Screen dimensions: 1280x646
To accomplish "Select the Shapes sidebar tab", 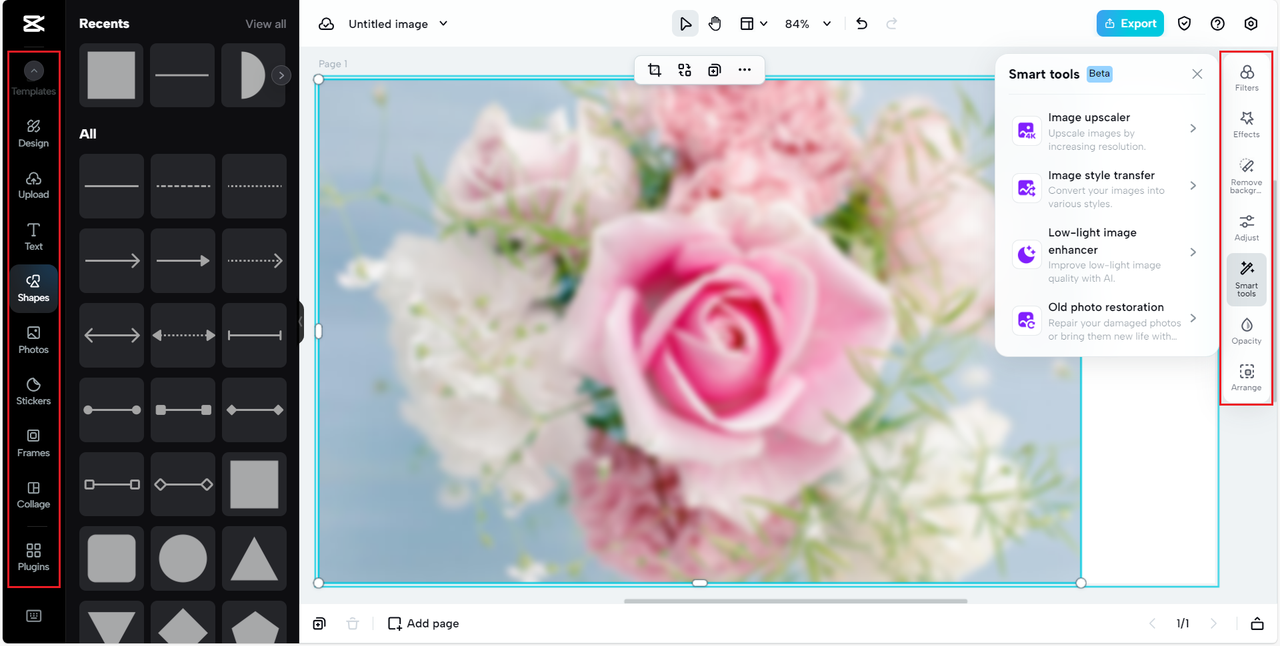I will click(33, 288).
